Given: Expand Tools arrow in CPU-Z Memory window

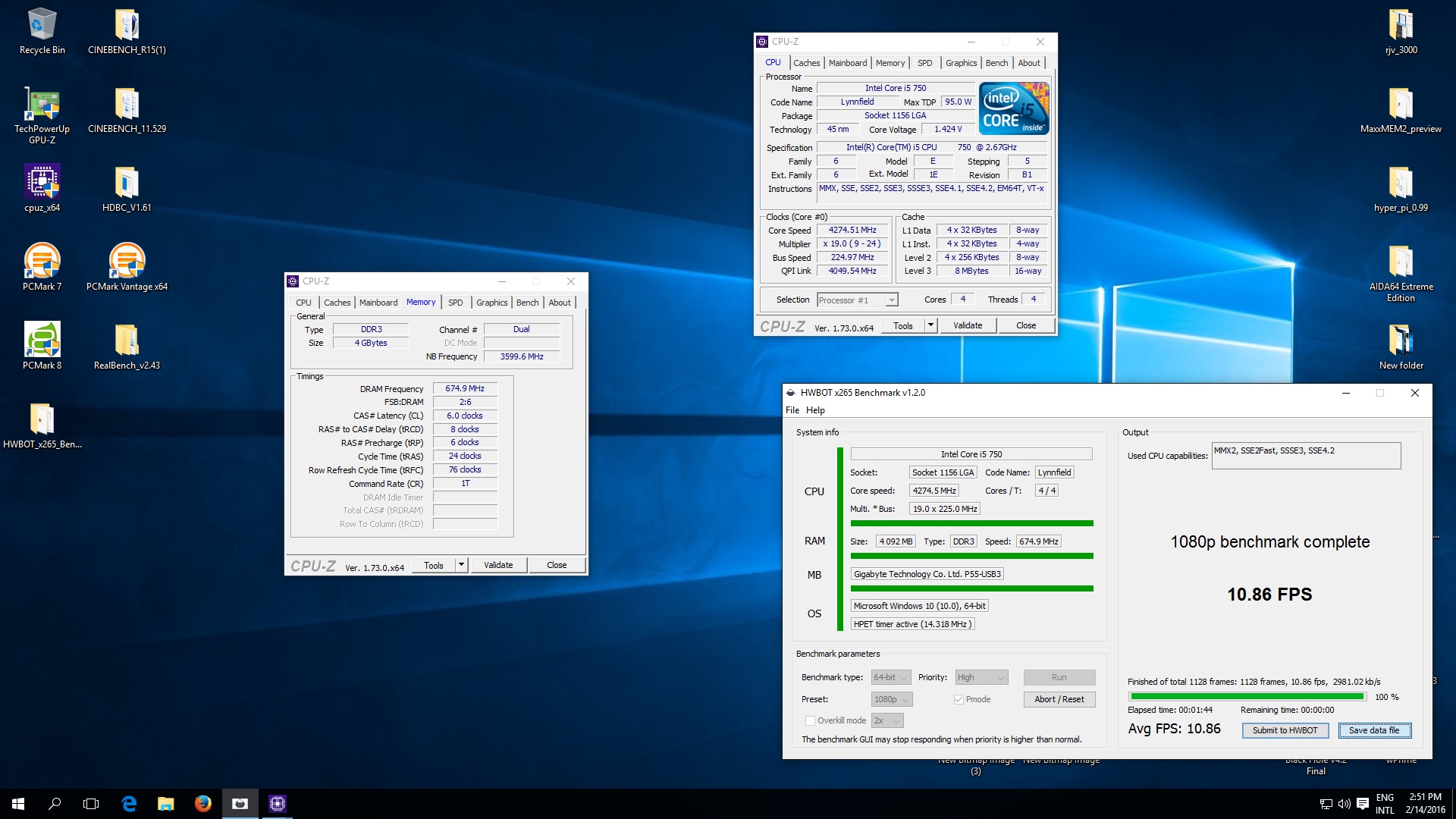Looking at the screenshot, I should pyautogui.click(x=461, y=565).
